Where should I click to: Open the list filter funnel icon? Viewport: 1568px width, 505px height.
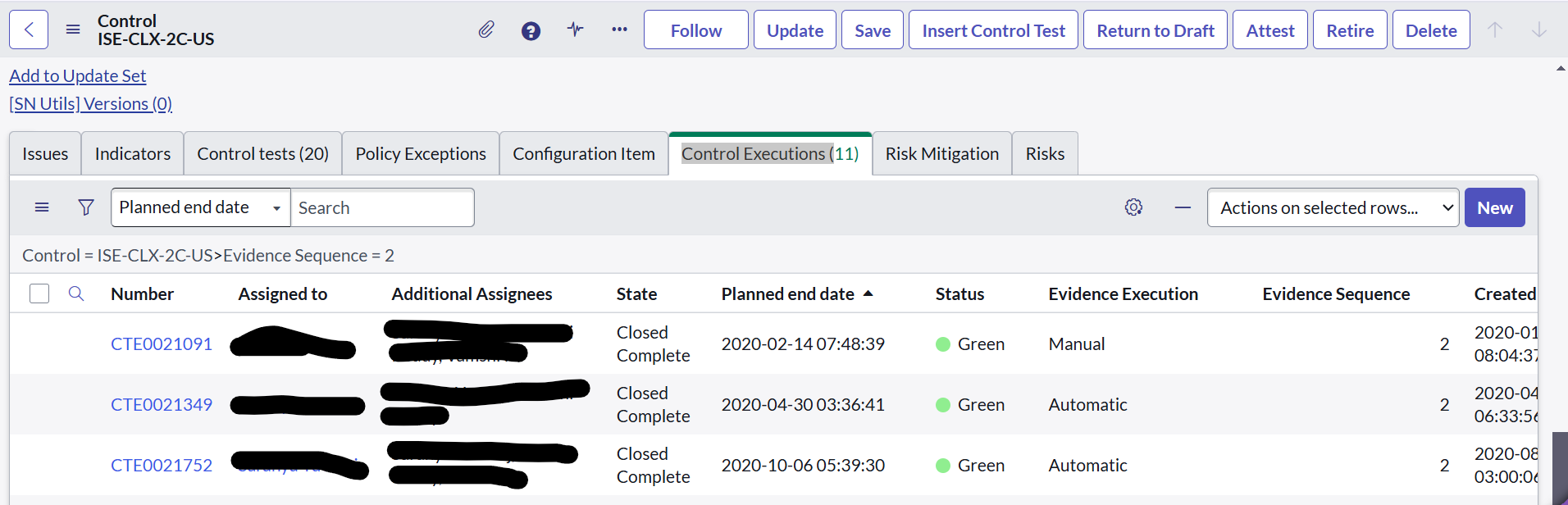click(85, 207)
